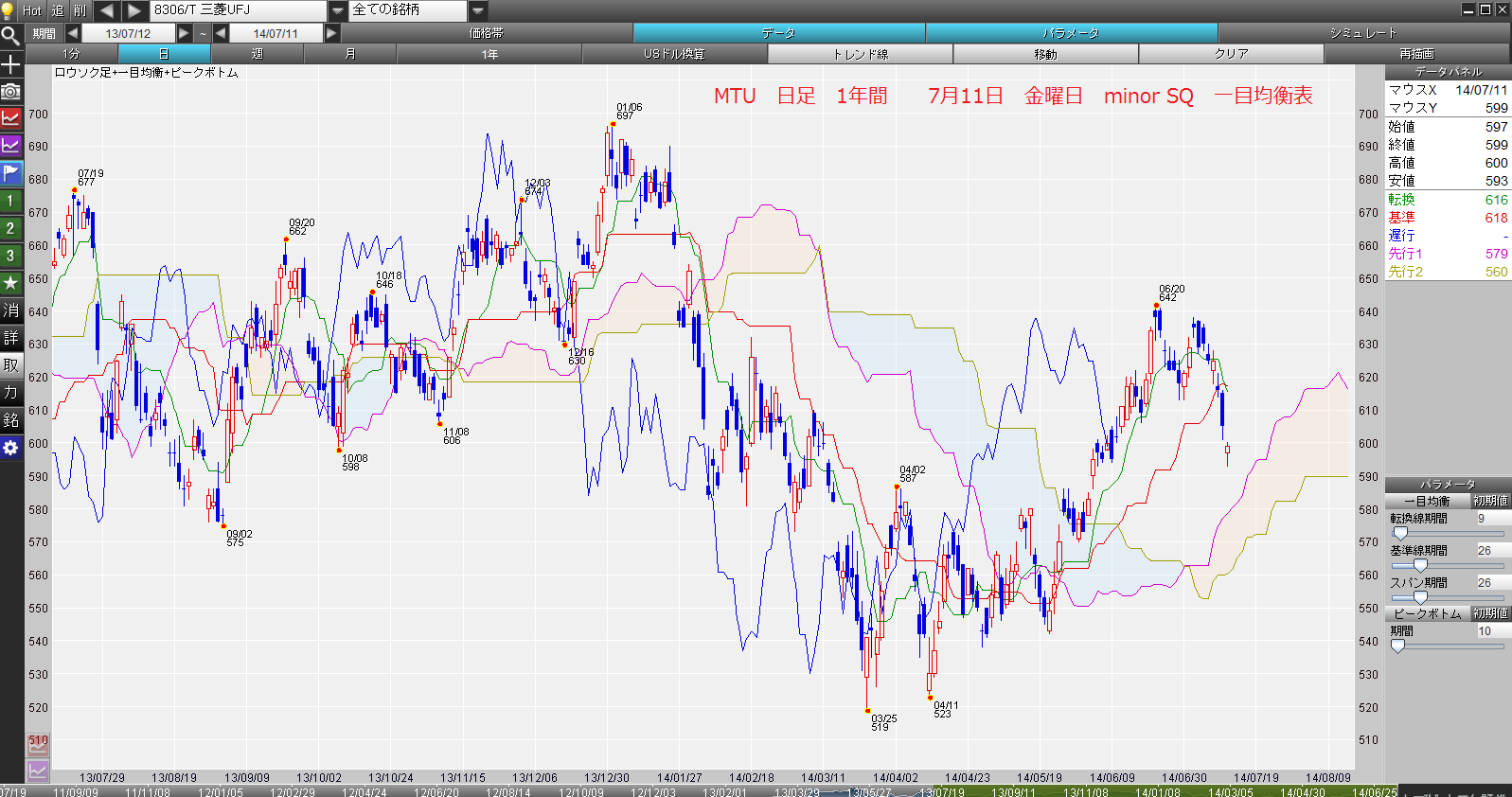Click the 転換線期間 value field 9
Image resolution: width=1512 pixels, height=797 pixels.
[1493, 518]
